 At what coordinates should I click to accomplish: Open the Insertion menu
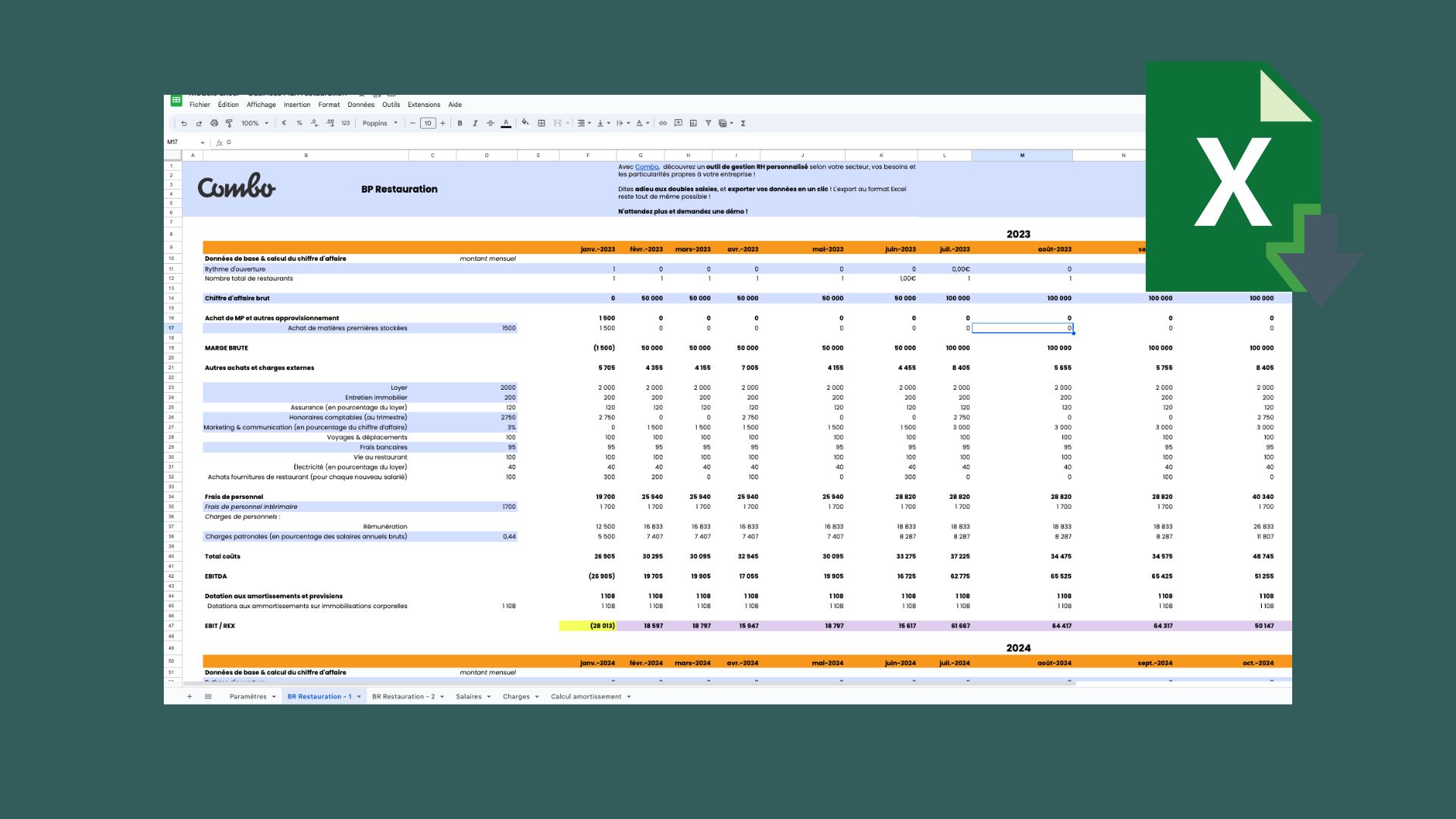(297, 105)
